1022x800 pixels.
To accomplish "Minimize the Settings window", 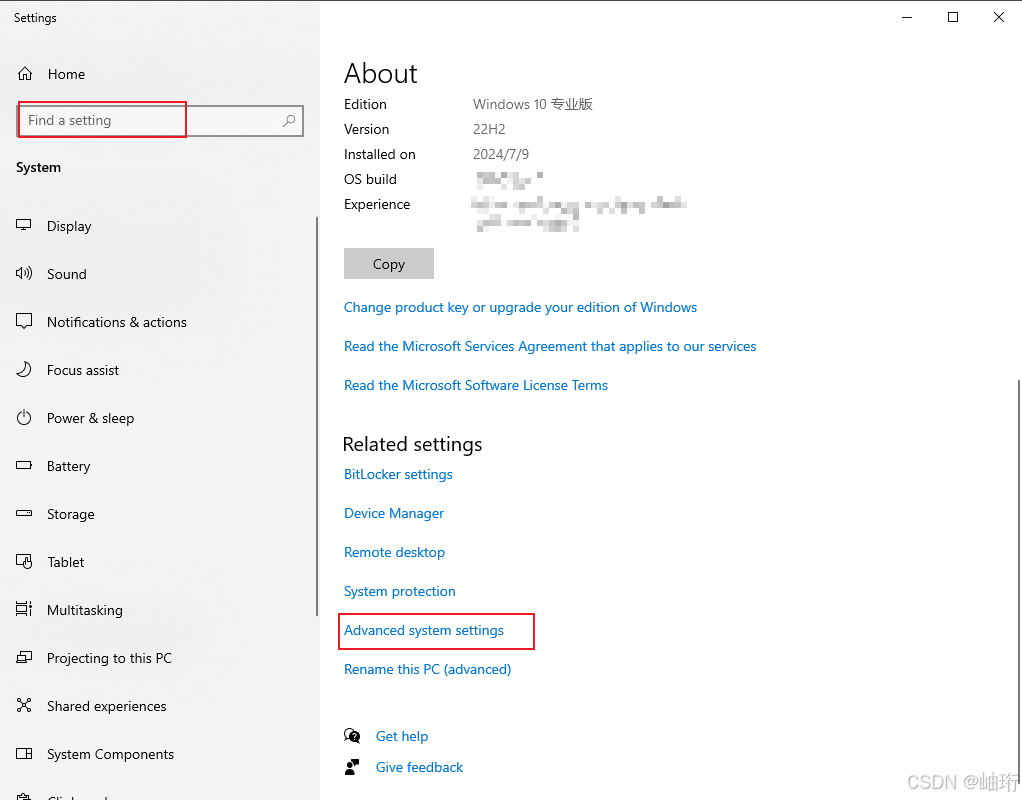I will click(x=907, y=18).
